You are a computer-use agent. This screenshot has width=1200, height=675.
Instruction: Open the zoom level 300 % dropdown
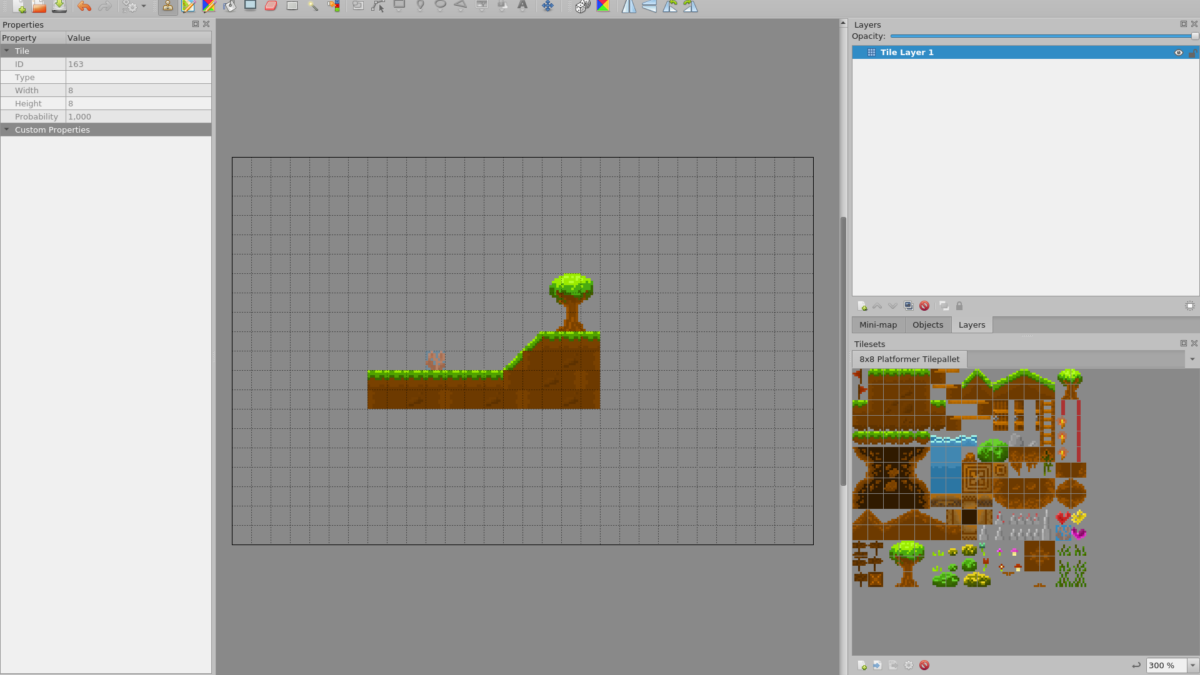[x=1192, y=665]
